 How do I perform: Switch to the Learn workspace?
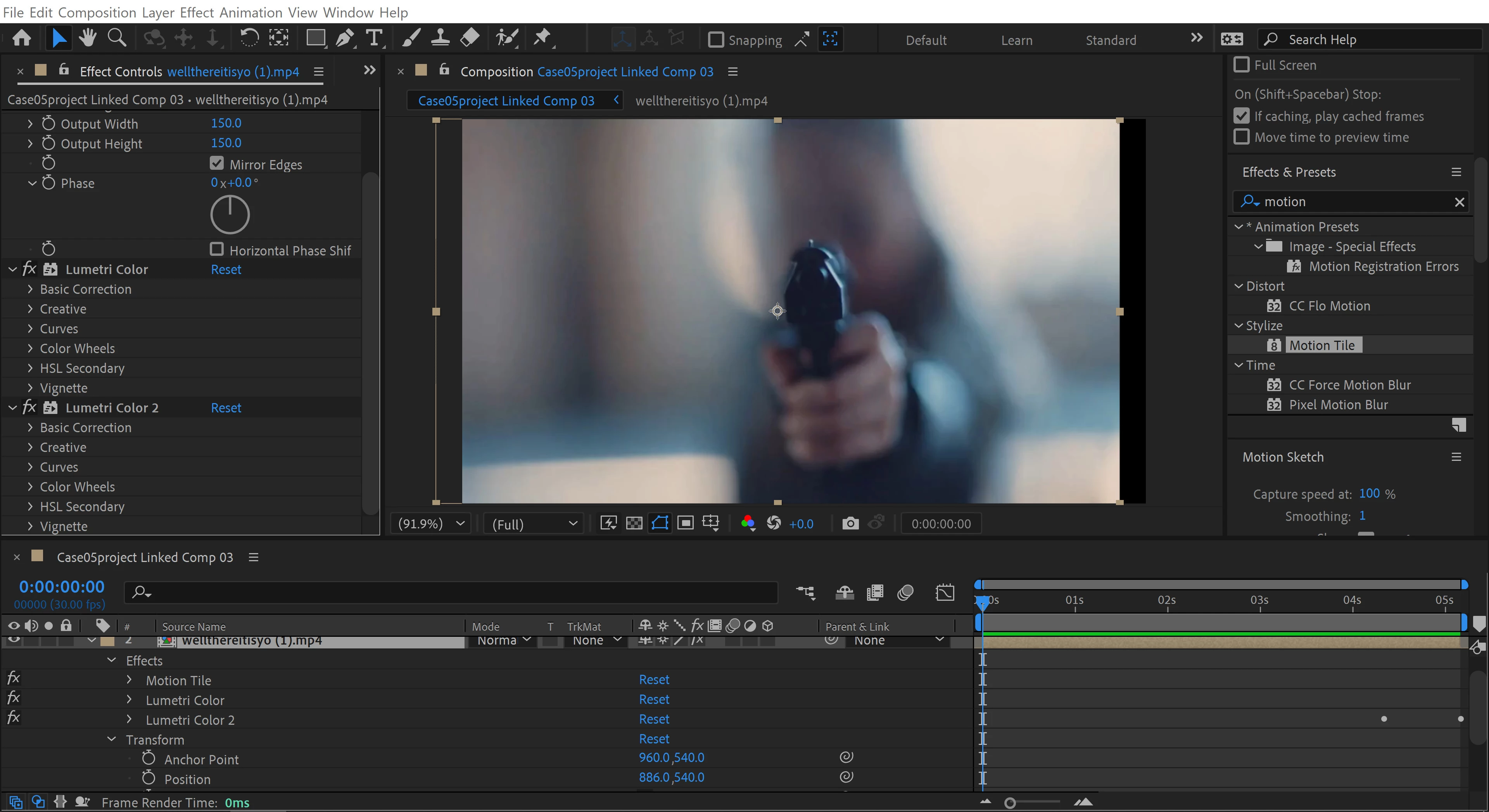(1016, 40)
